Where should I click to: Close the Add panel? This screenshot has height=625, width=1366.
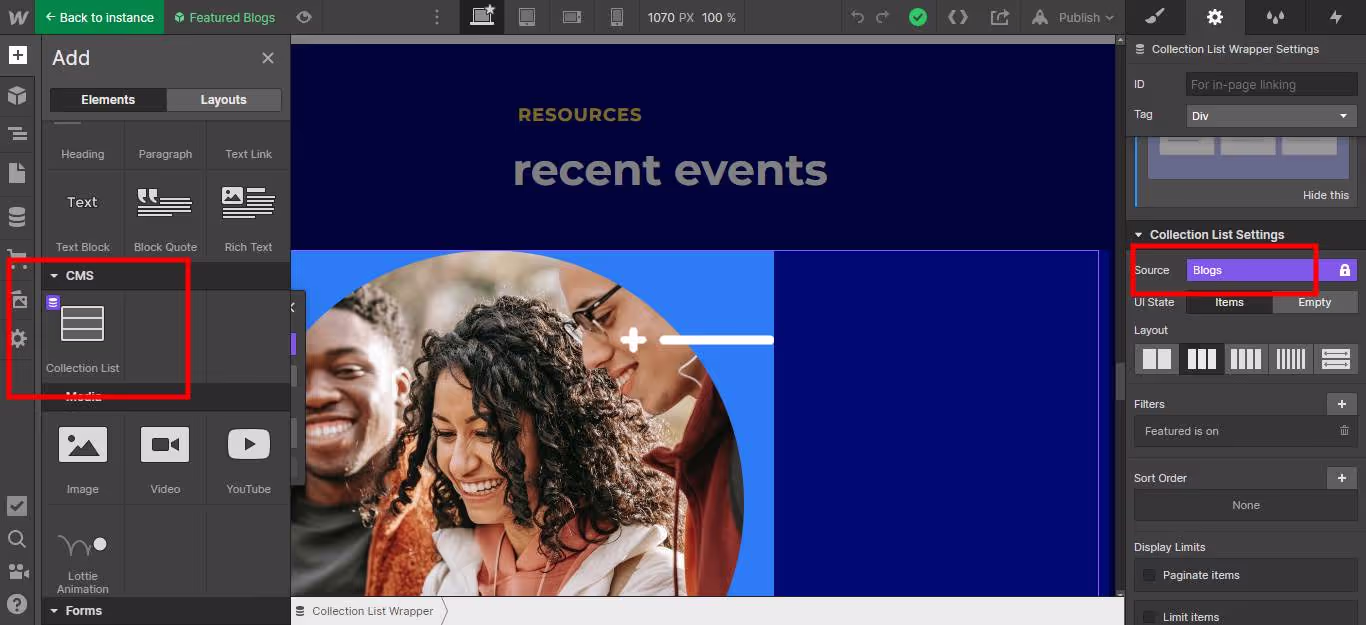(267, 58)
